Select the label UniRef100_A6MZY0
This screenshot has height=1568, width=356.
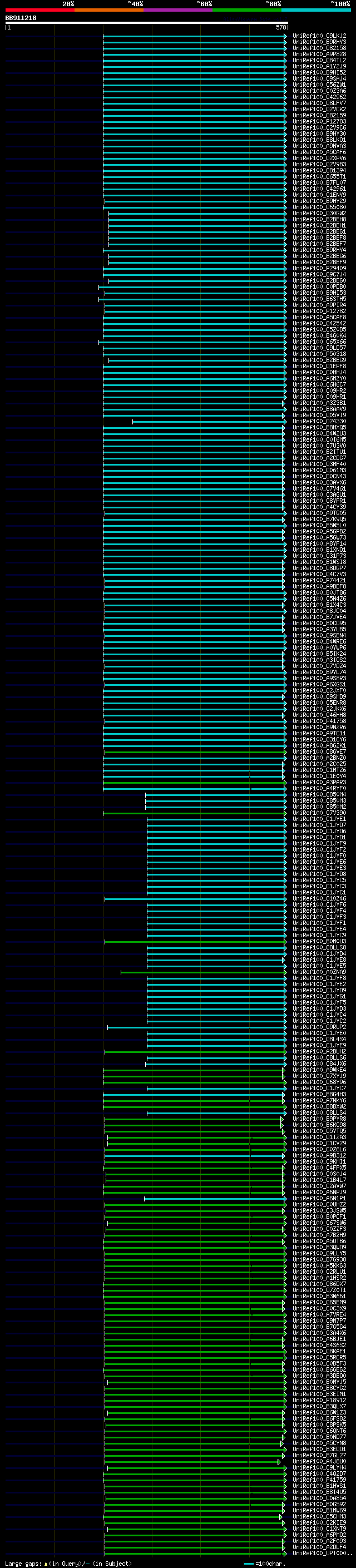pos(319,379)
